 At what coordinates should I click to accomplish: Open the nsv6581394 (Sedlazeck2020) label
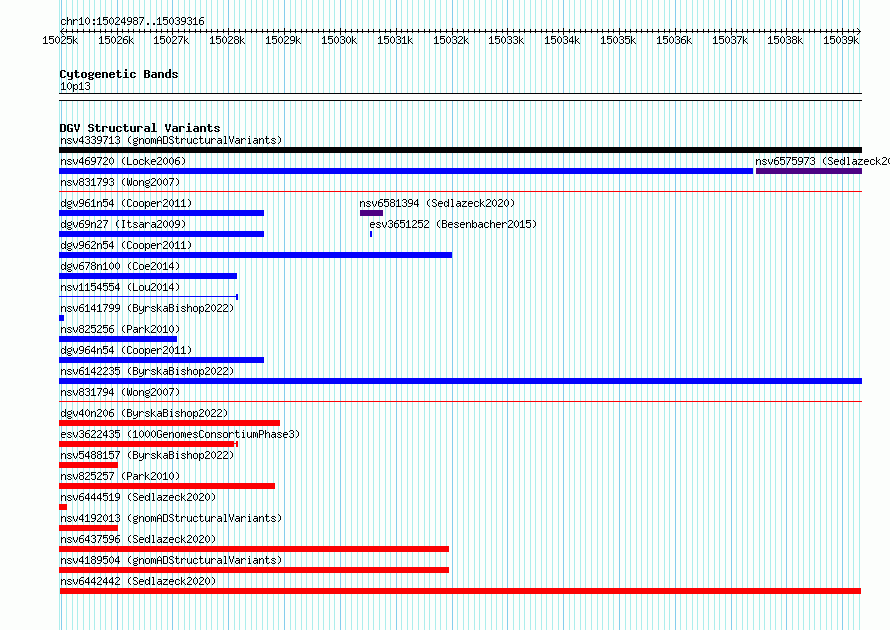(x=437, y=203)
